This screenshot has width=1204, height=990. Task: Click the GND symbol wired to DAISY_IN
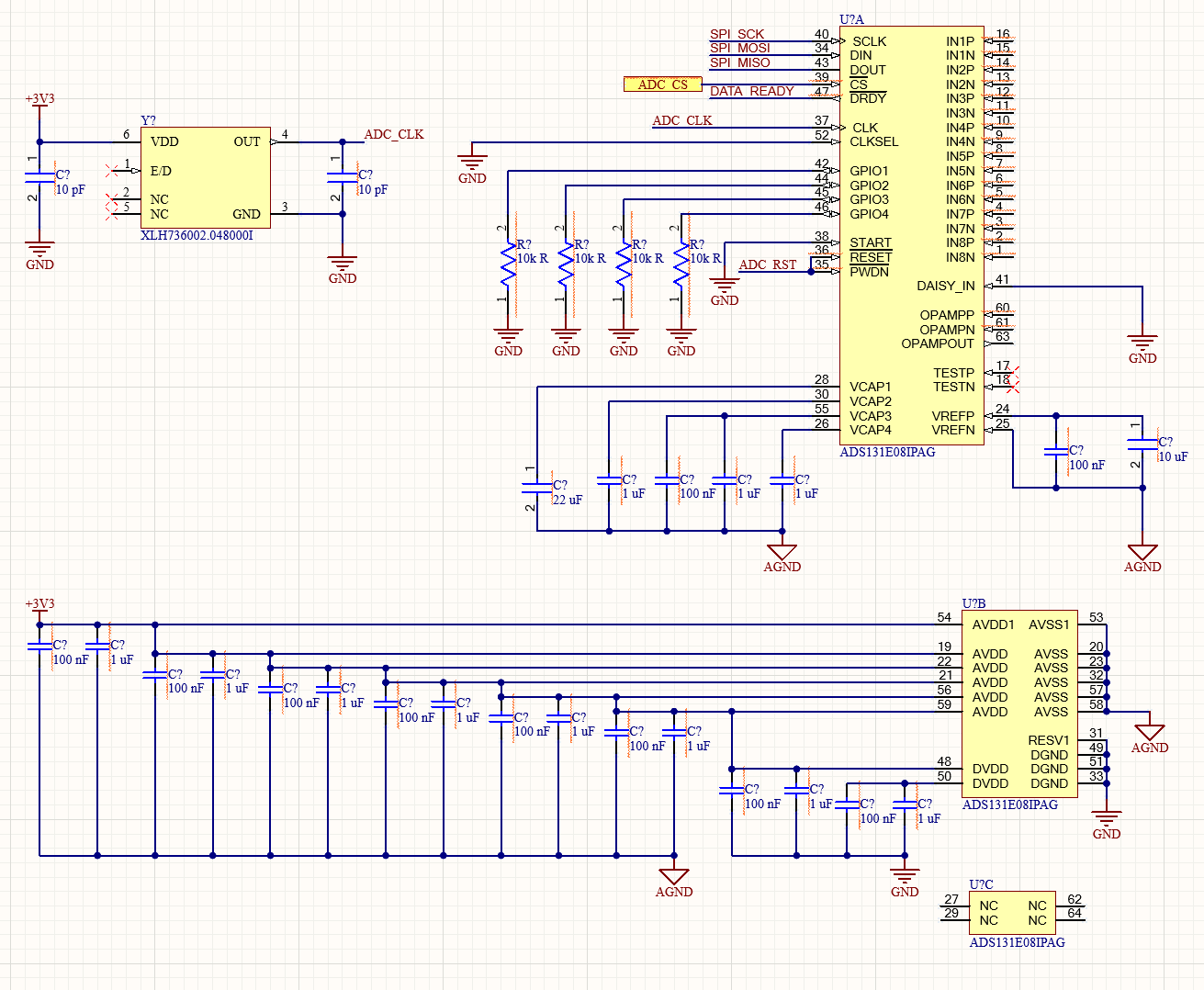point(1142,346)
